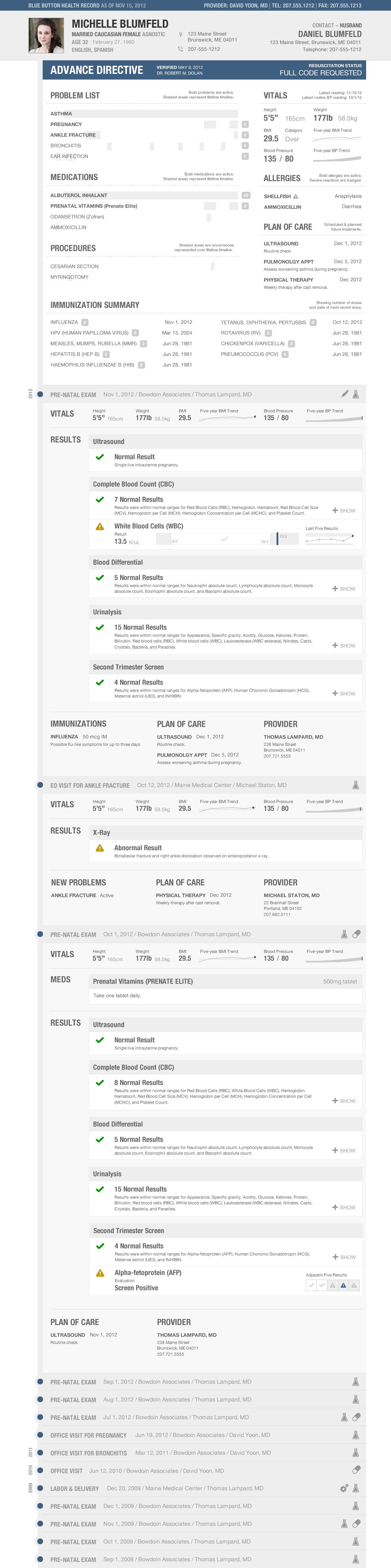
Task: Click Michelle Blumfeld's patient photo
Action: point(46,35)
